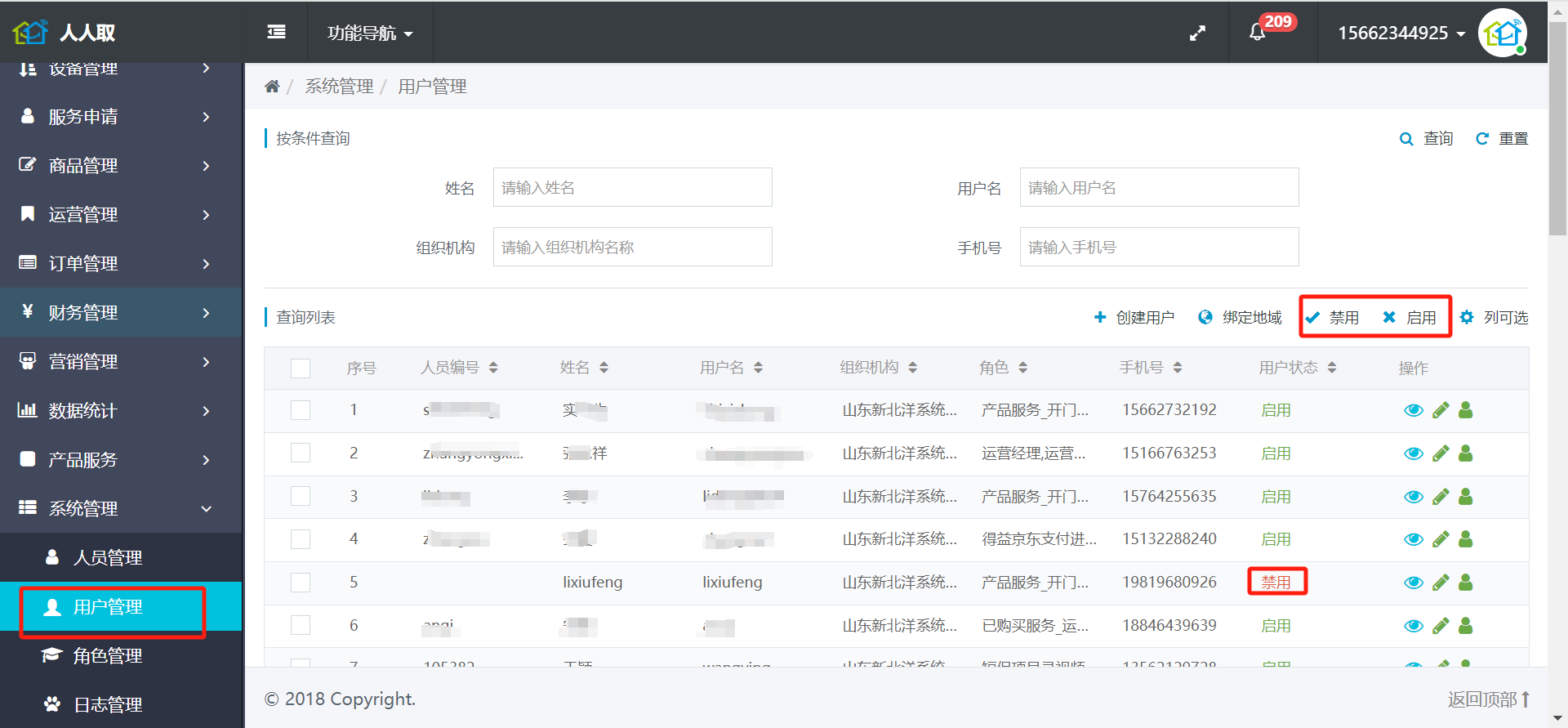This screenshot has width=1568, height=728.
Task: Click the 组织机构 organization input field
Action: coord(633,247)
